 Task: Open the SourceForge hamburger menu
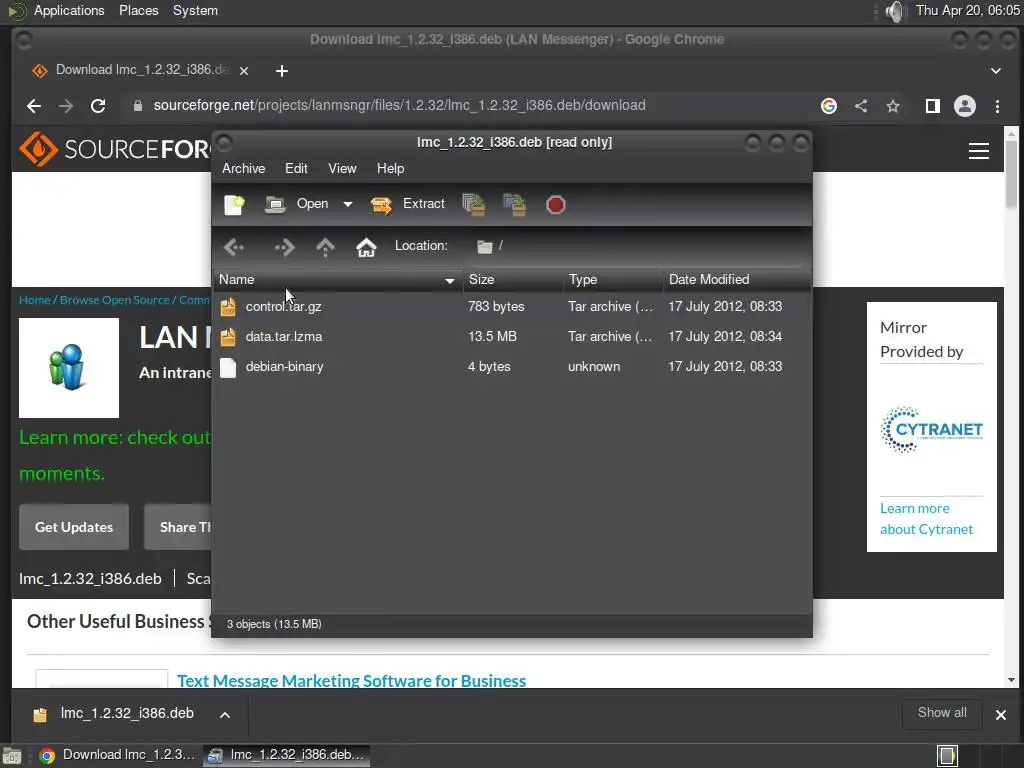pyautogui.click(x=978, y=151)
